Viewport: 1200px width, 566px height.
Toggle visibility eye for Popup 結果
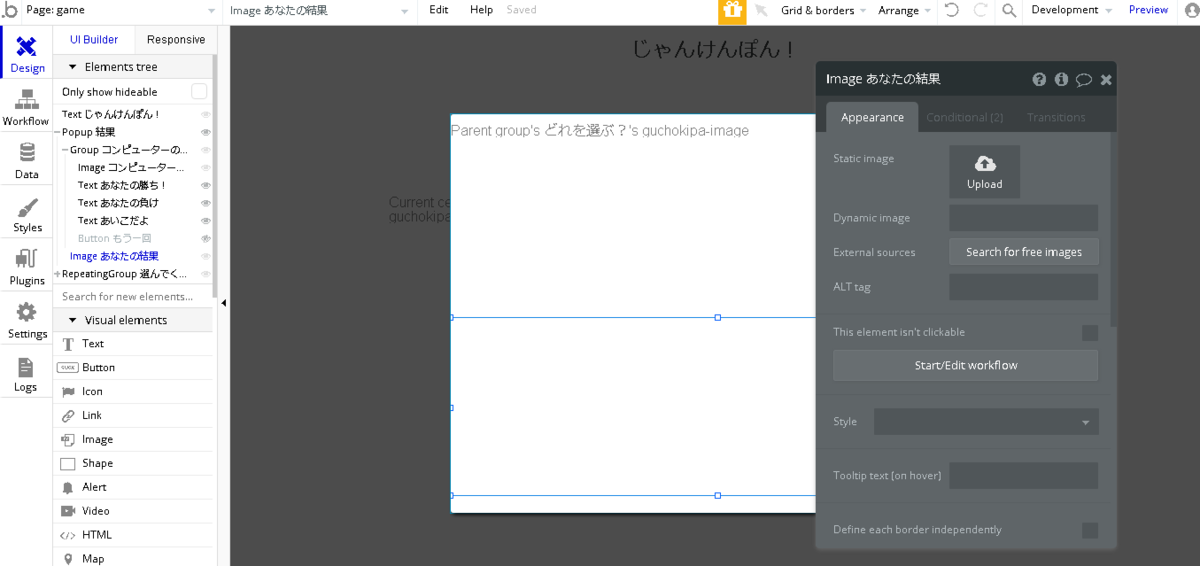(x=206, y=132)
